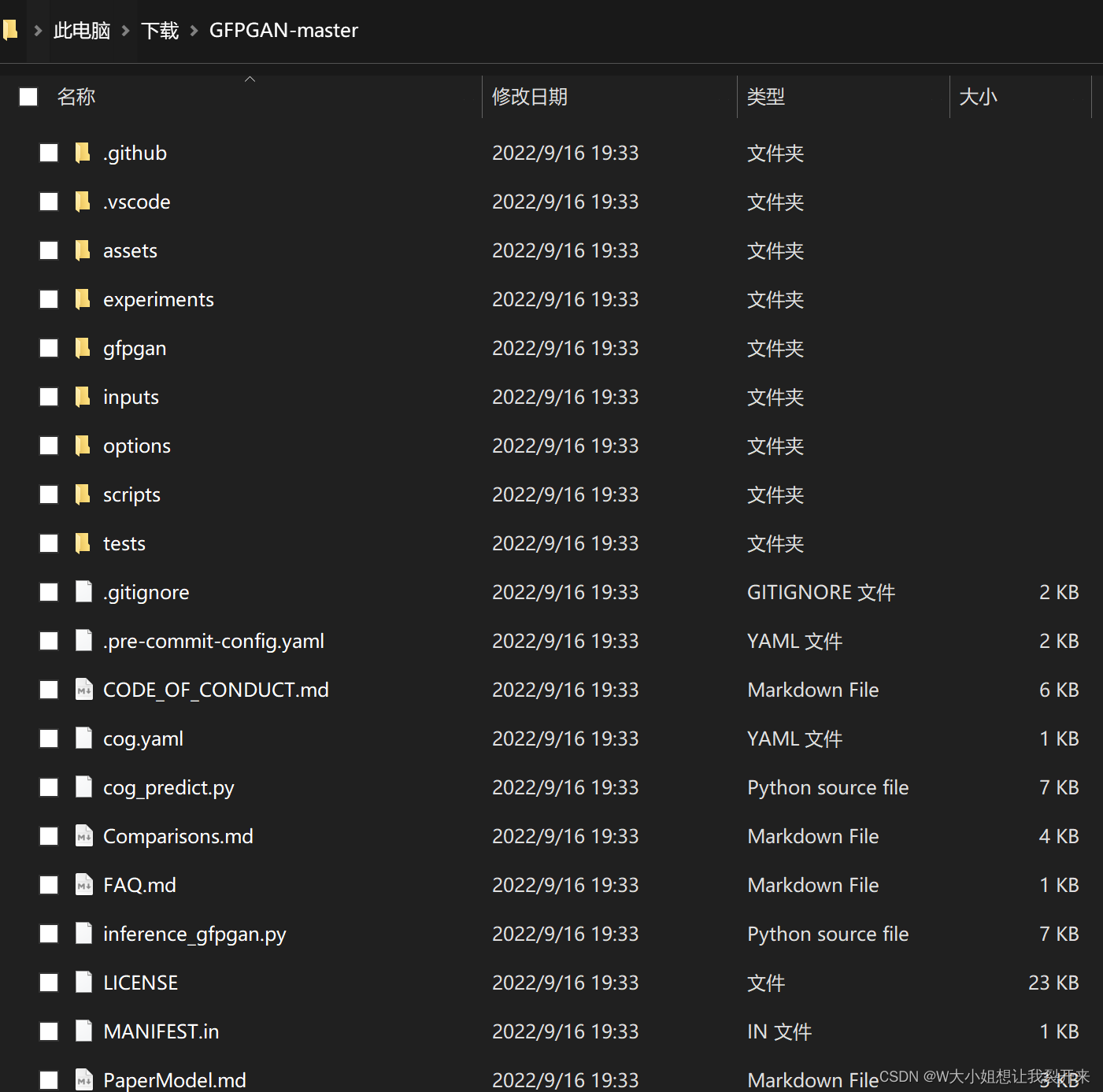Screen dimensions: 1103x1092
Task: Click the PaperModel.md markdown icon
Action: 83,1079
